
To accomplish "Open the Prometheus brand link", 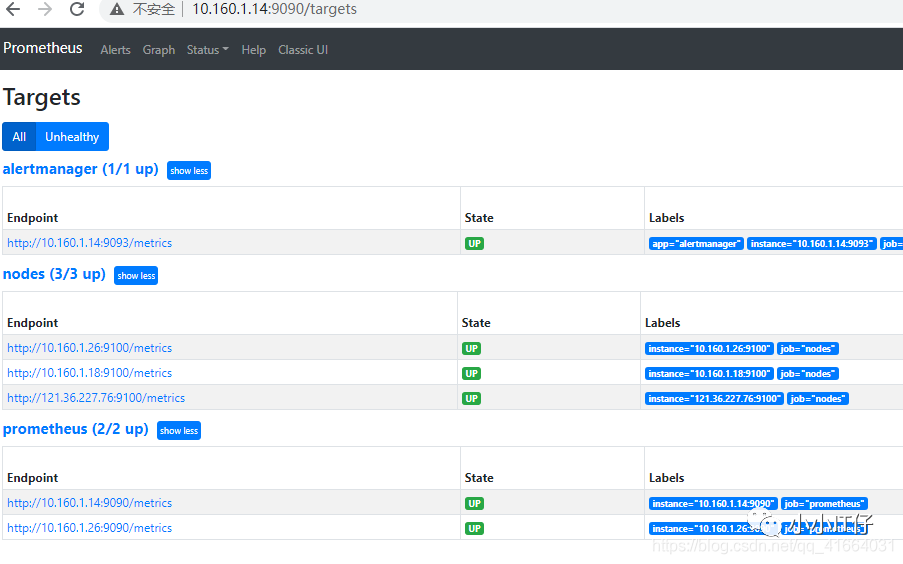I will pyautogui.click(x=43, y=48).
